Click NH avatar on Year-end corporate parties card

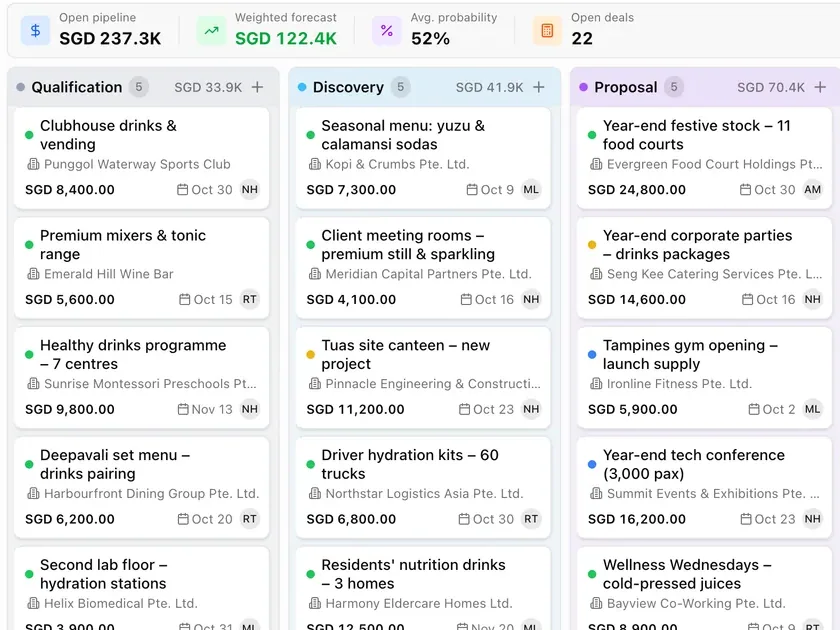[x=812, y=299]
